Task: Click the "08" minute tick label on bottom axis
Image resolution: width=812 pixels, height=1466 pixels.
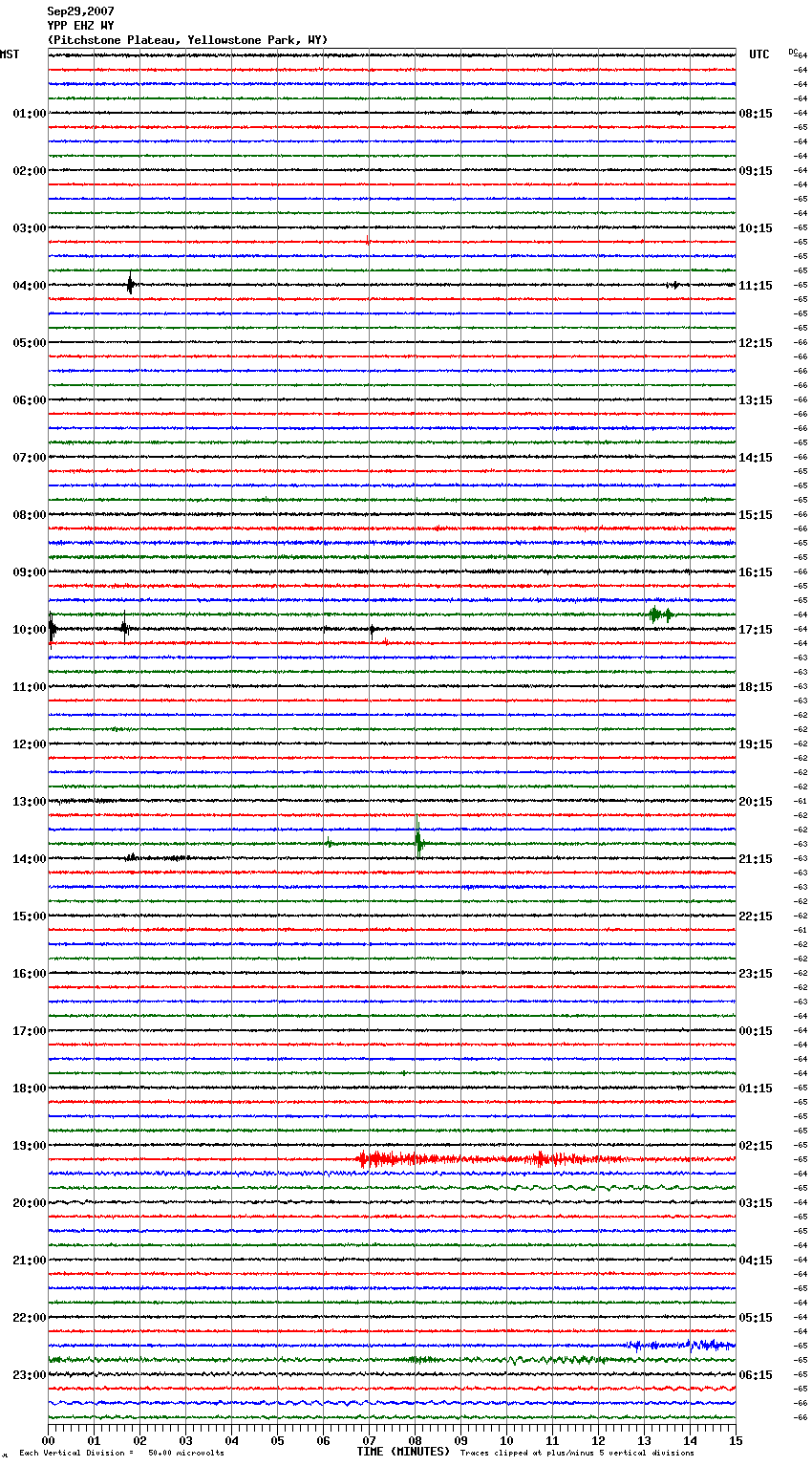Action: click(415, 1440)
